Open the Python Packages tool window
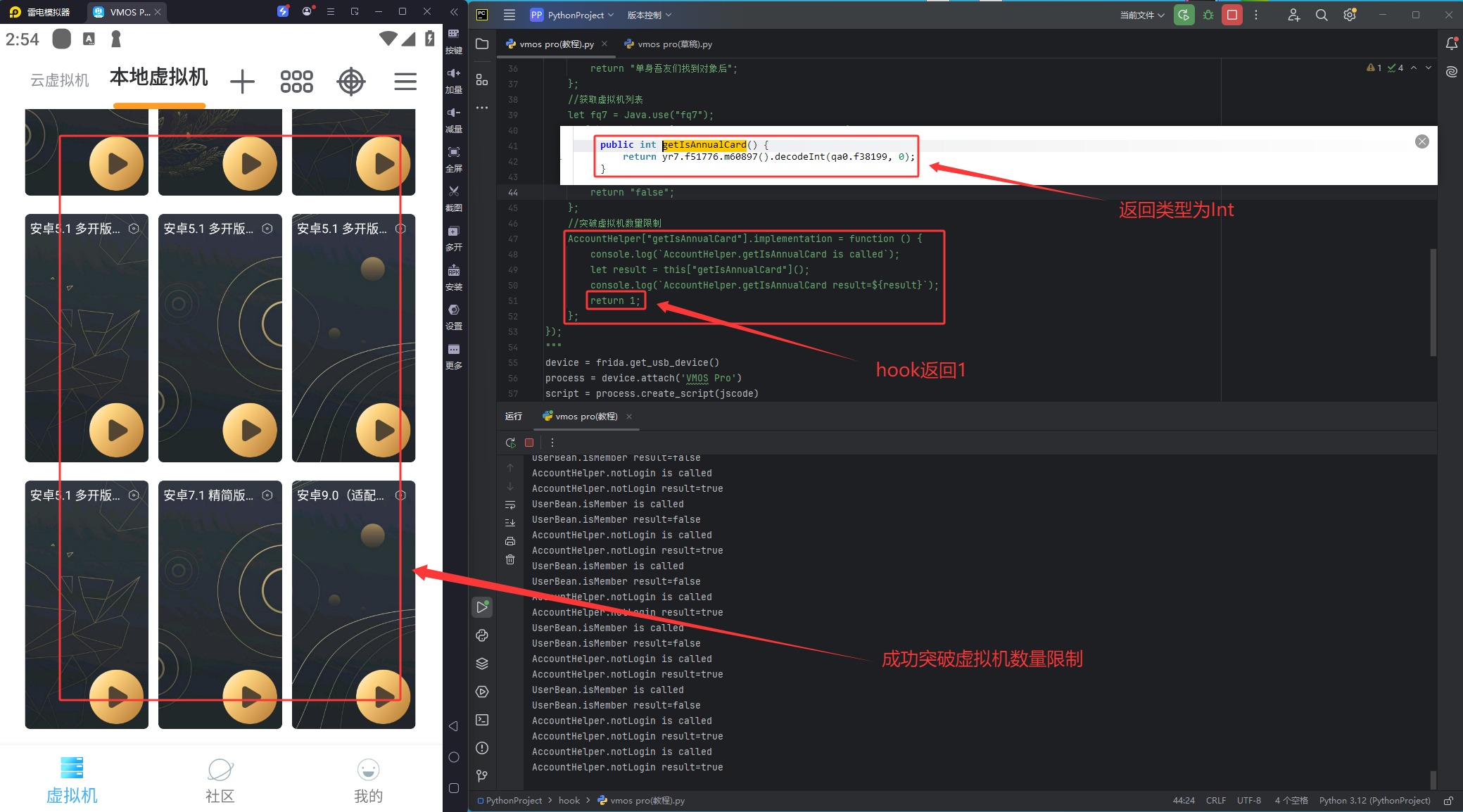Screen dimensions: 1463x812 pyautogui.click(x=482, y=635)
